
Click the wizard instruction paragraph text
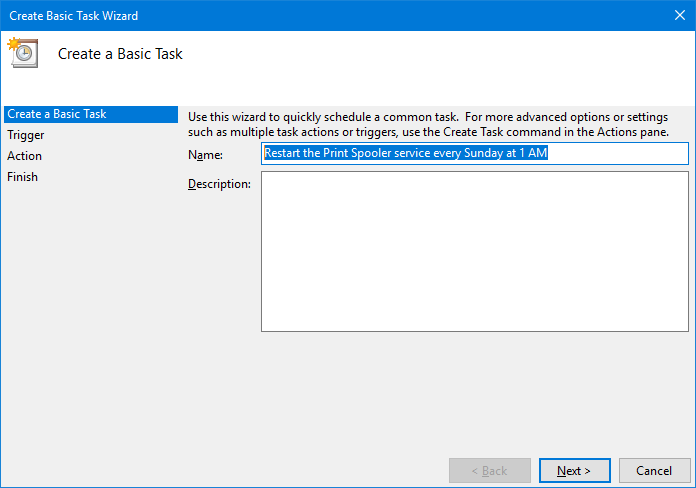tap(428, 124)
